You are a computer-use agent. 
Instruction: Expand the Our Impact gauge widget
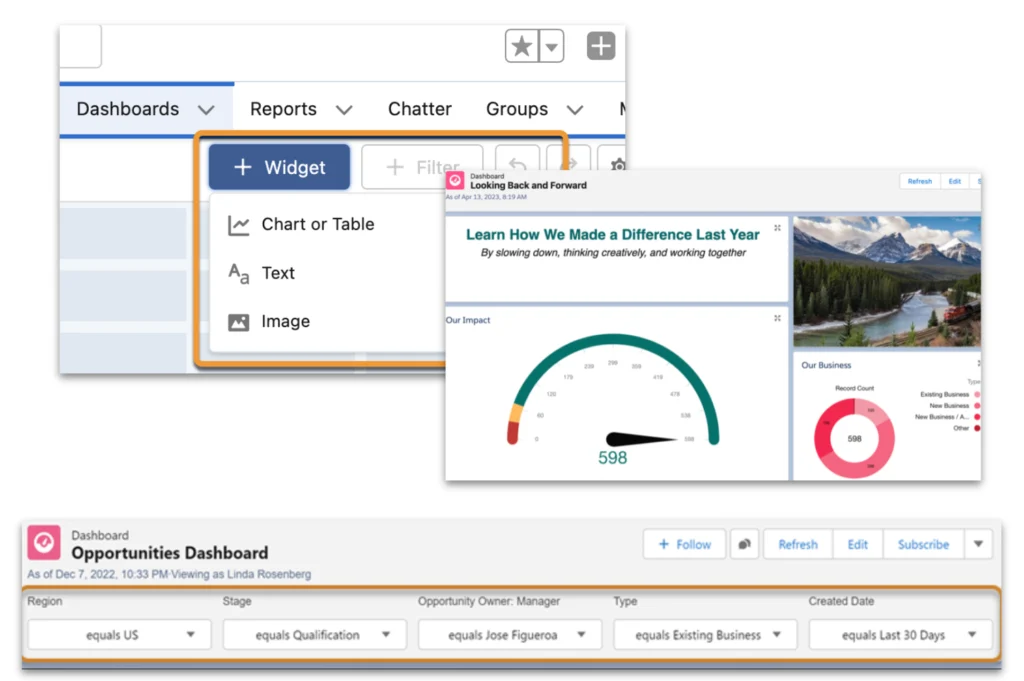[777, 318]
